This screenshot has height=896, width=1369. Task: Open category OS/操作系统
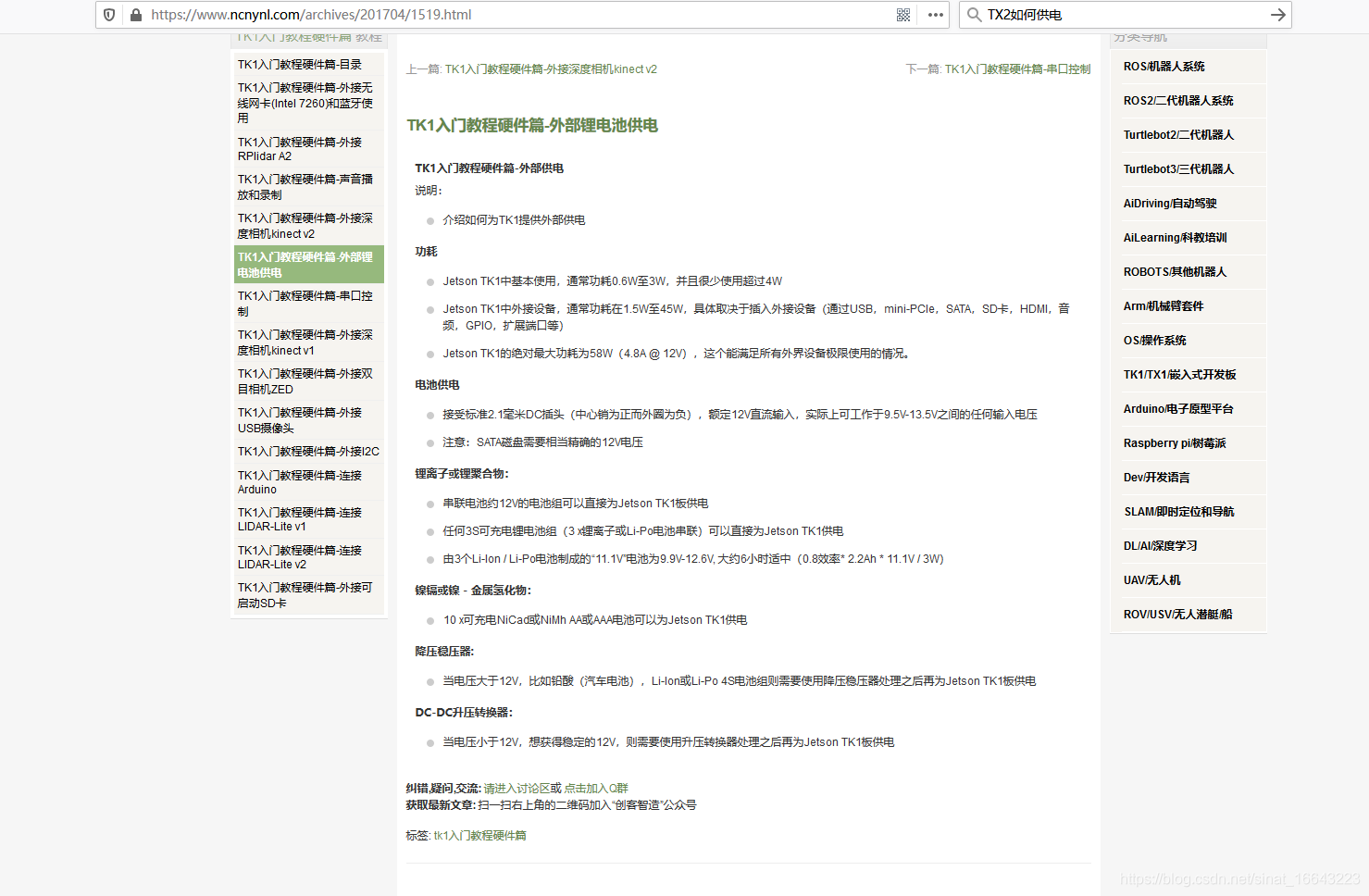1155,341
